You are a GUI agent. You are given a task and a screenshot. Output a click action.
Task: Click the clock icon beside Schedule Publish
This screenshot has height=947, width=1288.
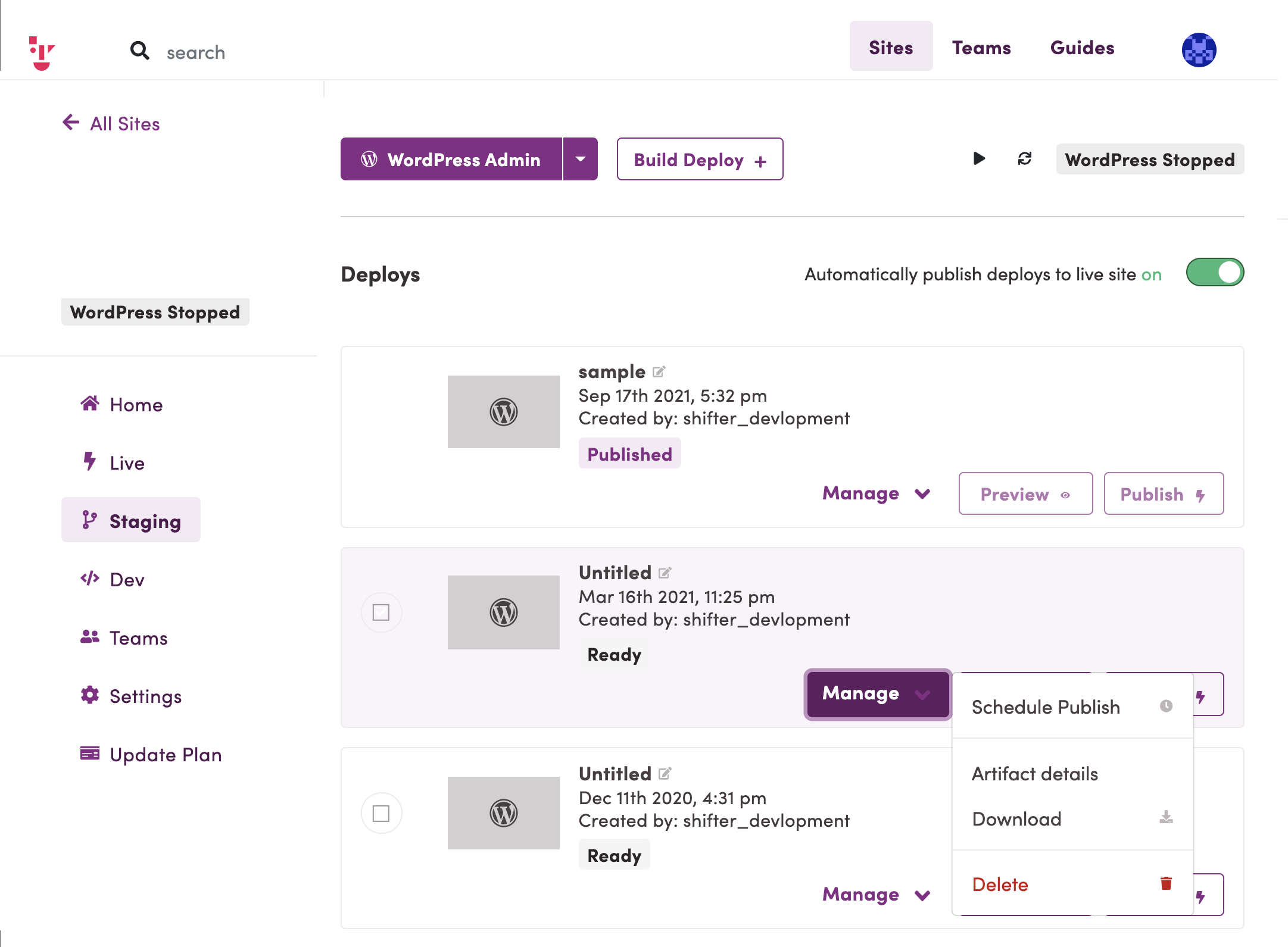point(1166,706)
